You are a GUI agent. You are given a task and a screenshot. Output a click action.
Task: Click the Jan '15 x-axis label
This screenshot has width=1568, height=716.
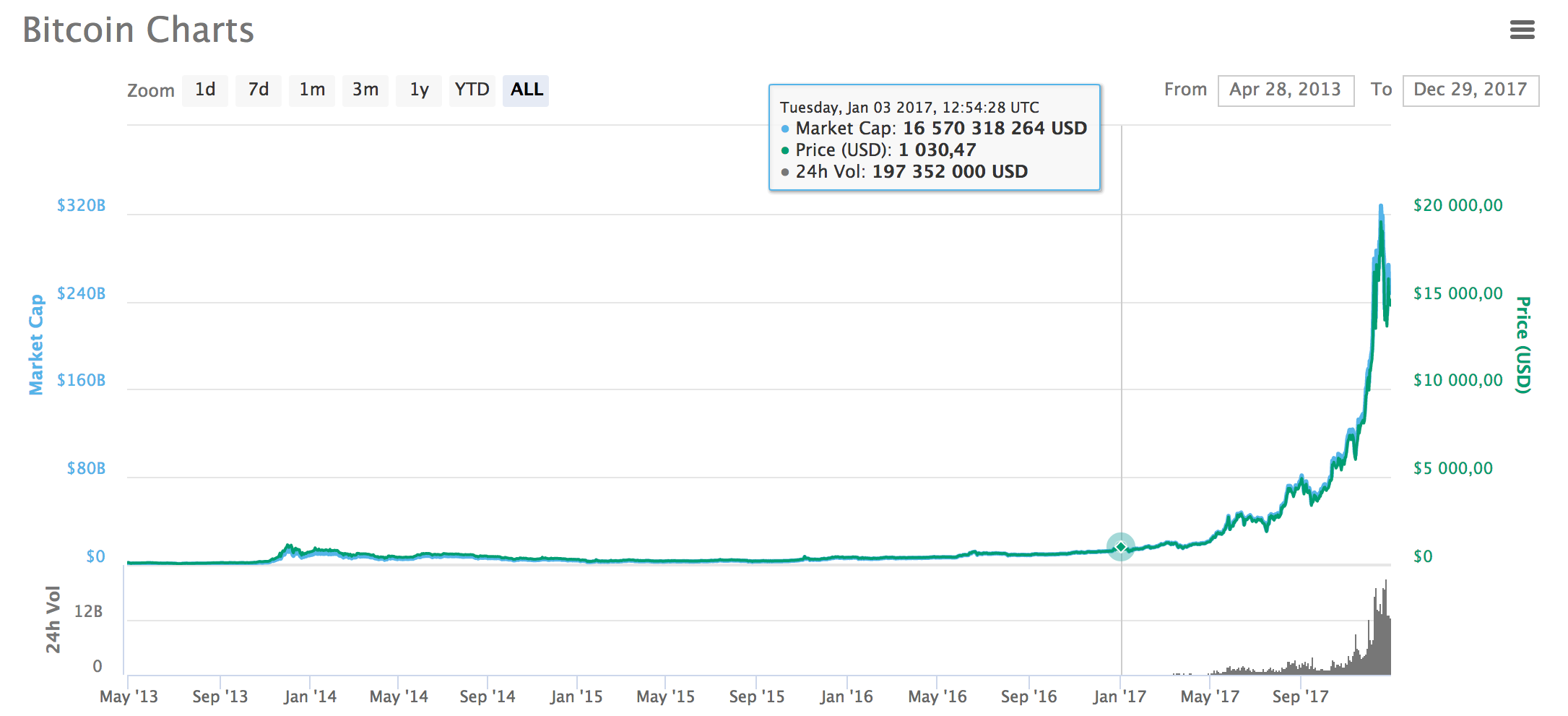point(576,696)
